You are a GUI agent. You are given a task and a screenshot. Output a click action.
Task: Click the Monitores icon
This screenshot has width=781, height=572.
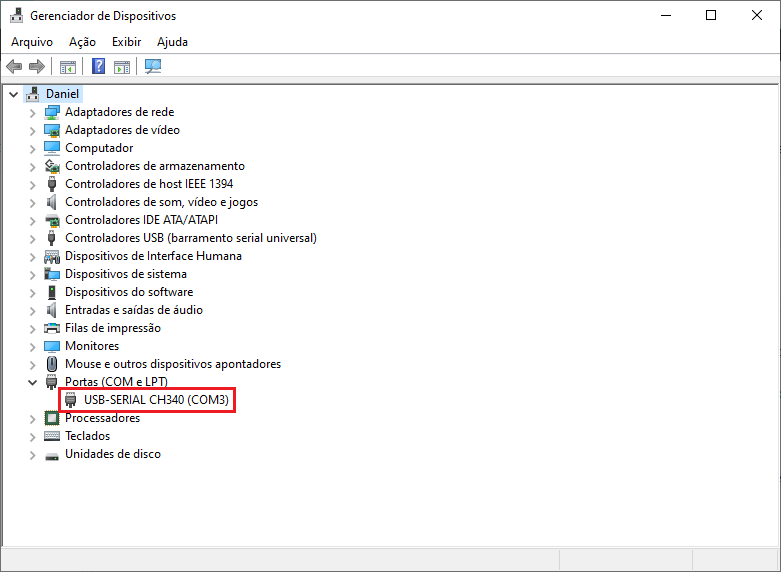(52, 346)
